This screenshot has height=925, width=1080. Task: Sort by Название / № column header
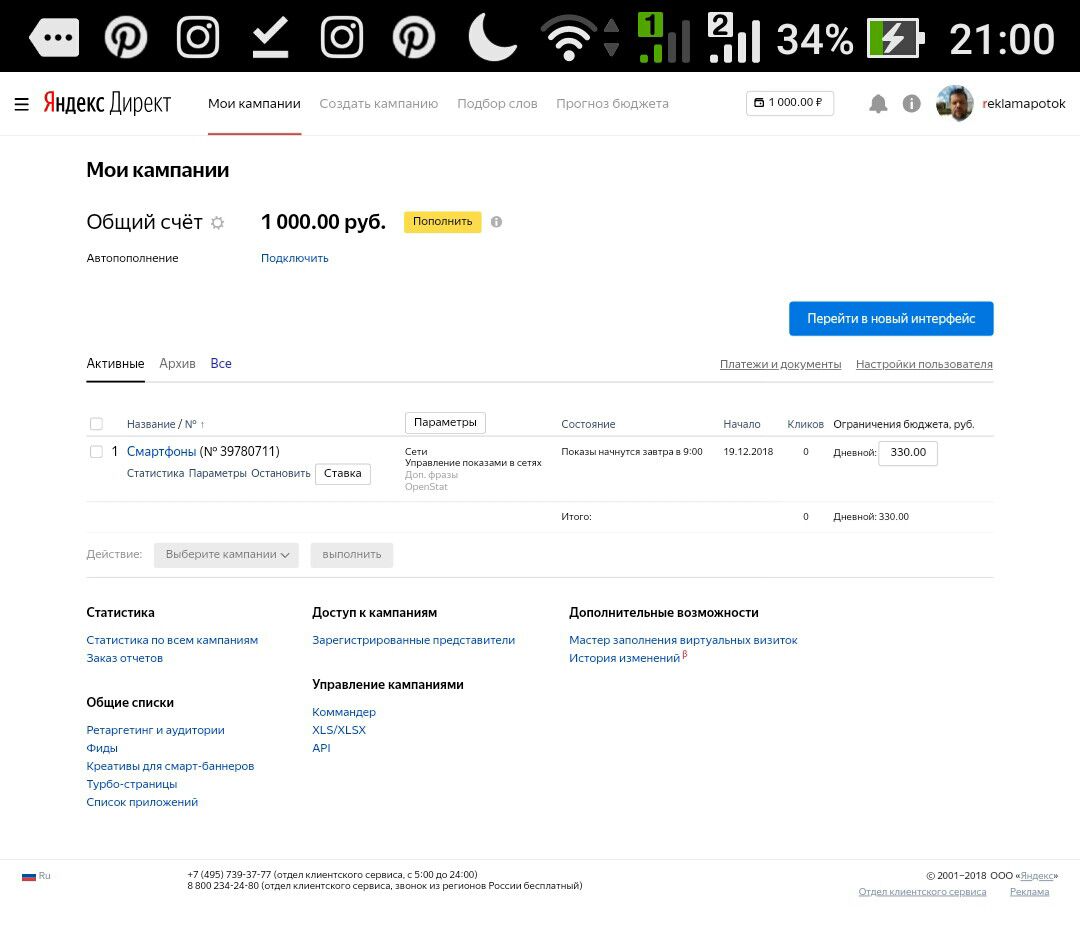(165, 424)
